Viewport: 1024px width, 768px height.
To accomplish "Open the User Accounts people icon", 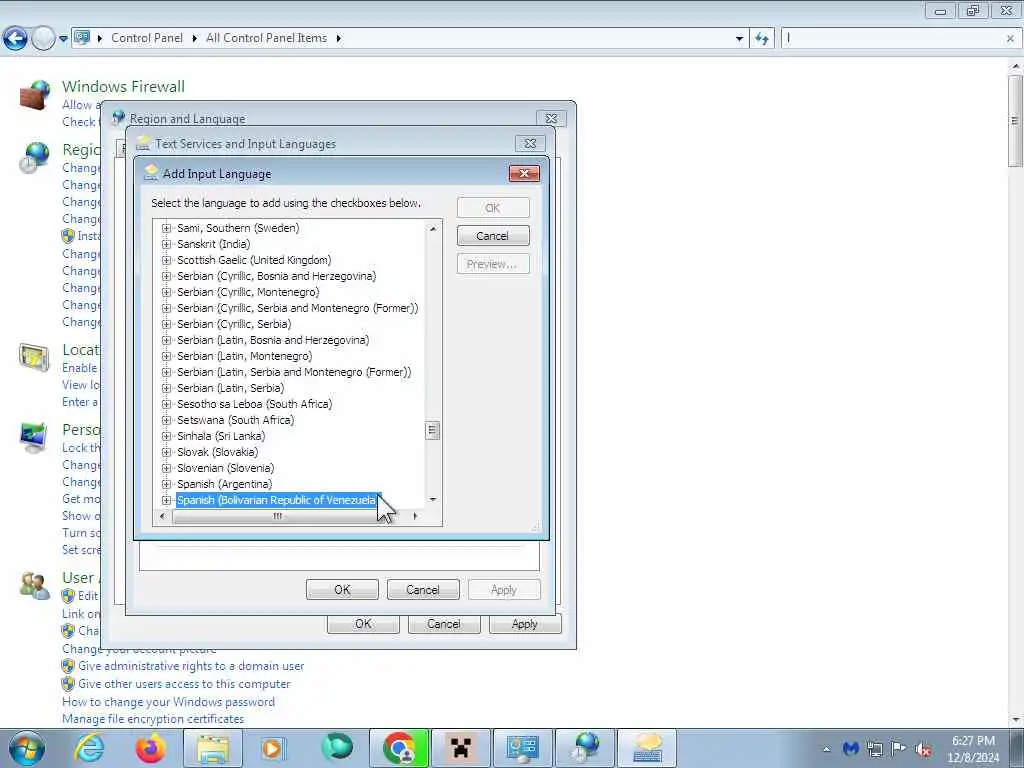I will point(35,586).
